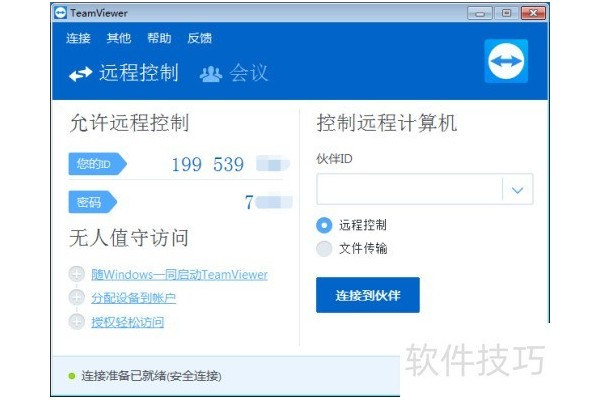This screenshot has width=600, height=400.
Task: Click the 您的ID label tag
Action: click(97, 164)
